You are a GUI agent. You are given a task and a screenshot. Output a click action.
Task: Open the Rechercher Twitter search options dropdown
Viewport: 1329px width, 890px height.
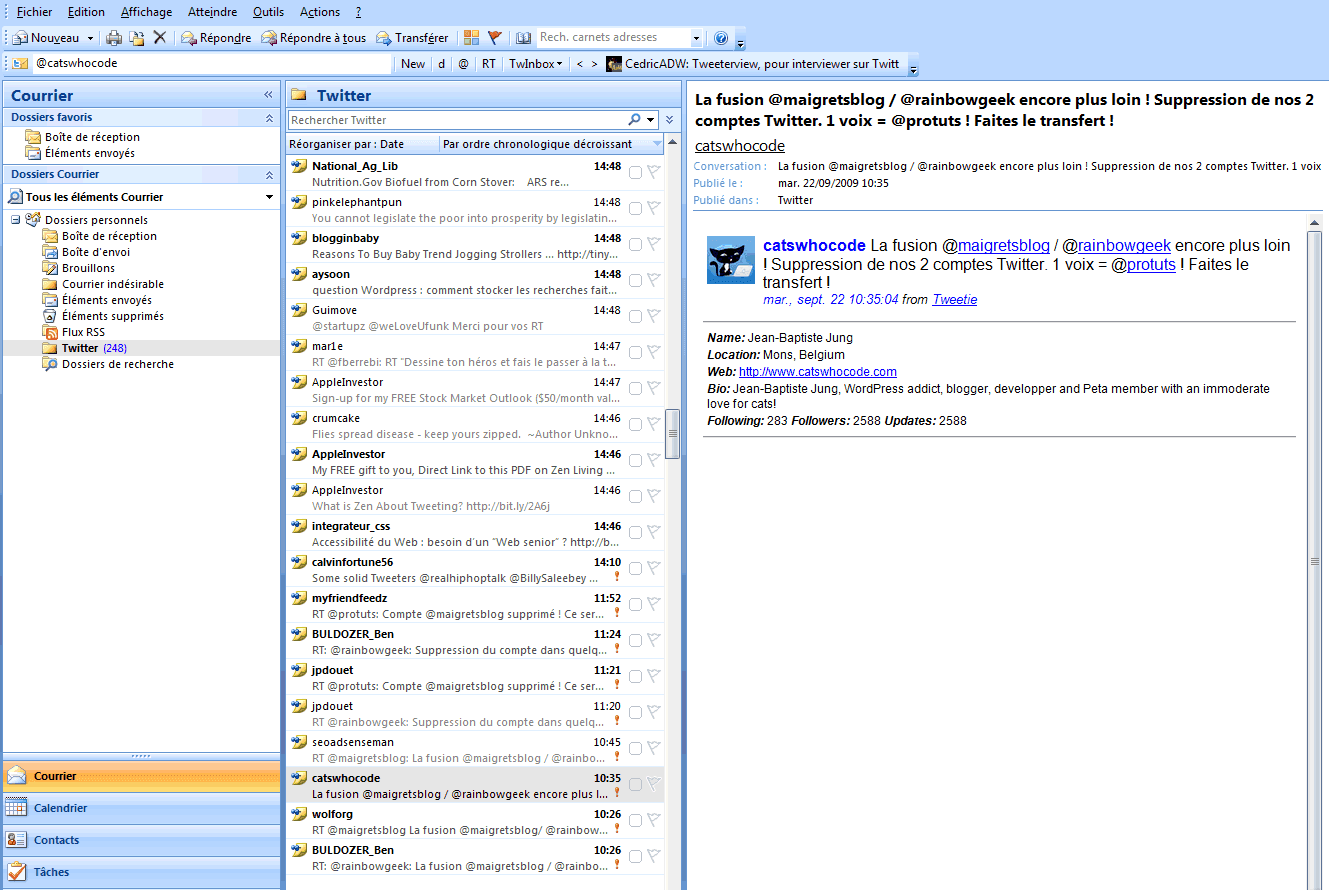tap(651, 120)
